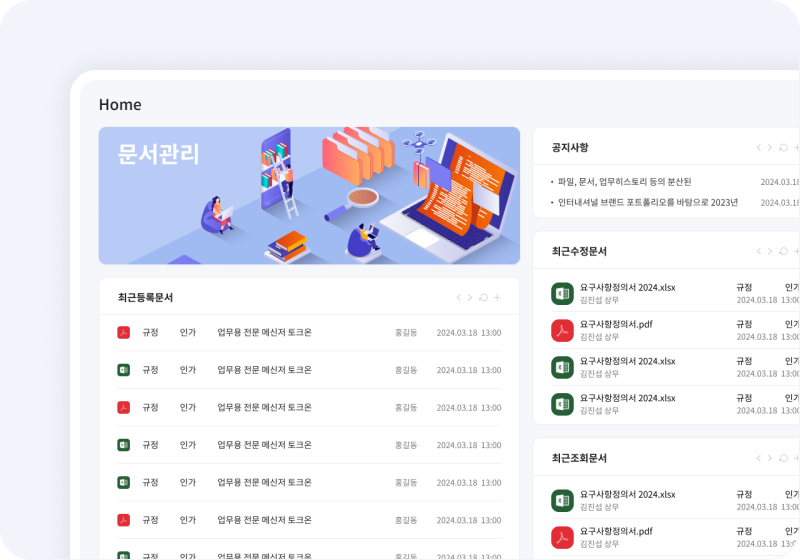
Task: Click the next arrow in 공지사항 header
Action: click(x=769, y=148)
